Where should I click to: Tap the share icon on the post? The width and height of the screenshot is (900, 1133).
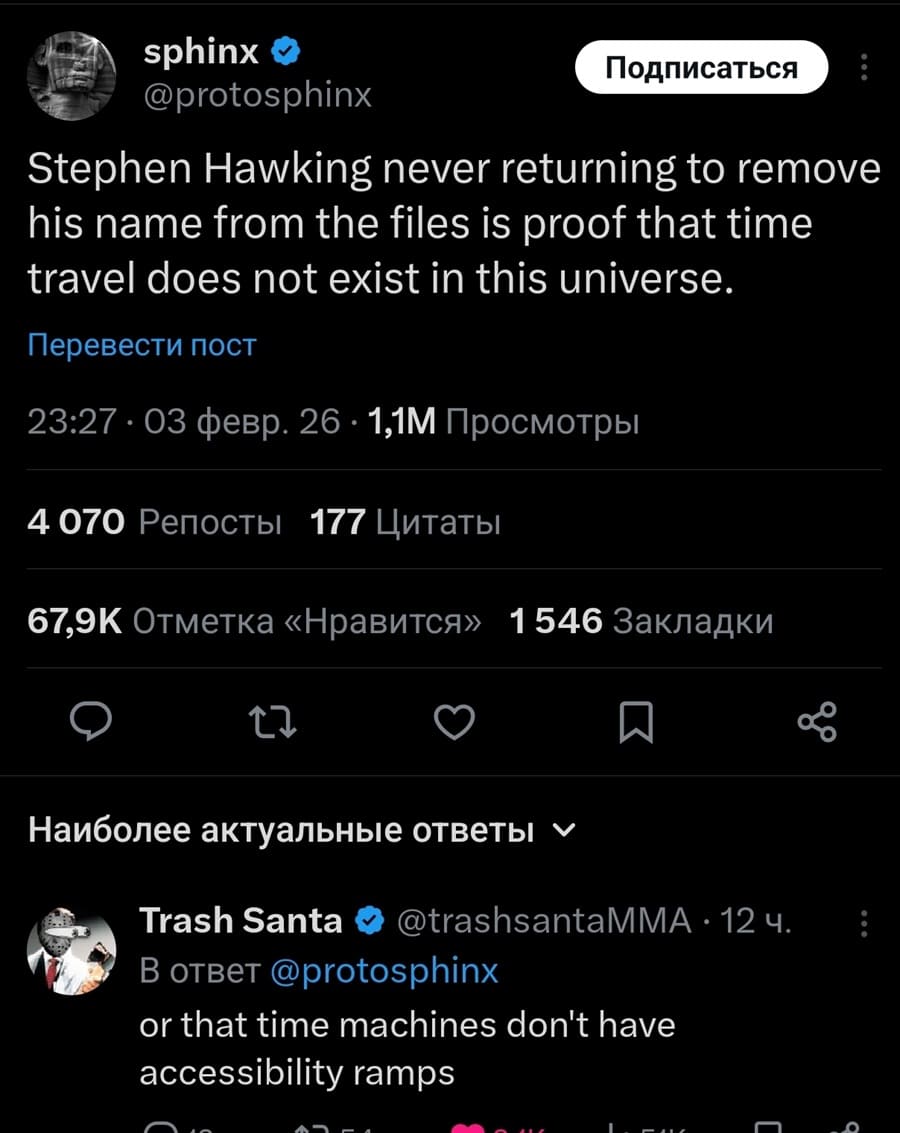coord(816,722)
